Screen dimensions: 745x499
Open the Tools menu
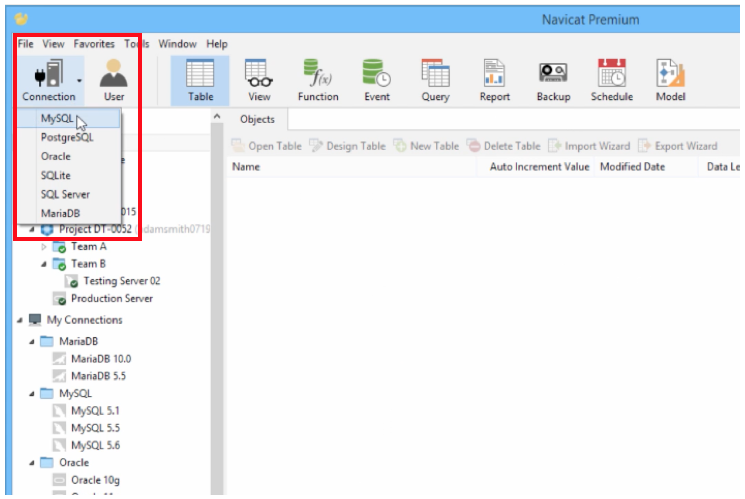137,44
